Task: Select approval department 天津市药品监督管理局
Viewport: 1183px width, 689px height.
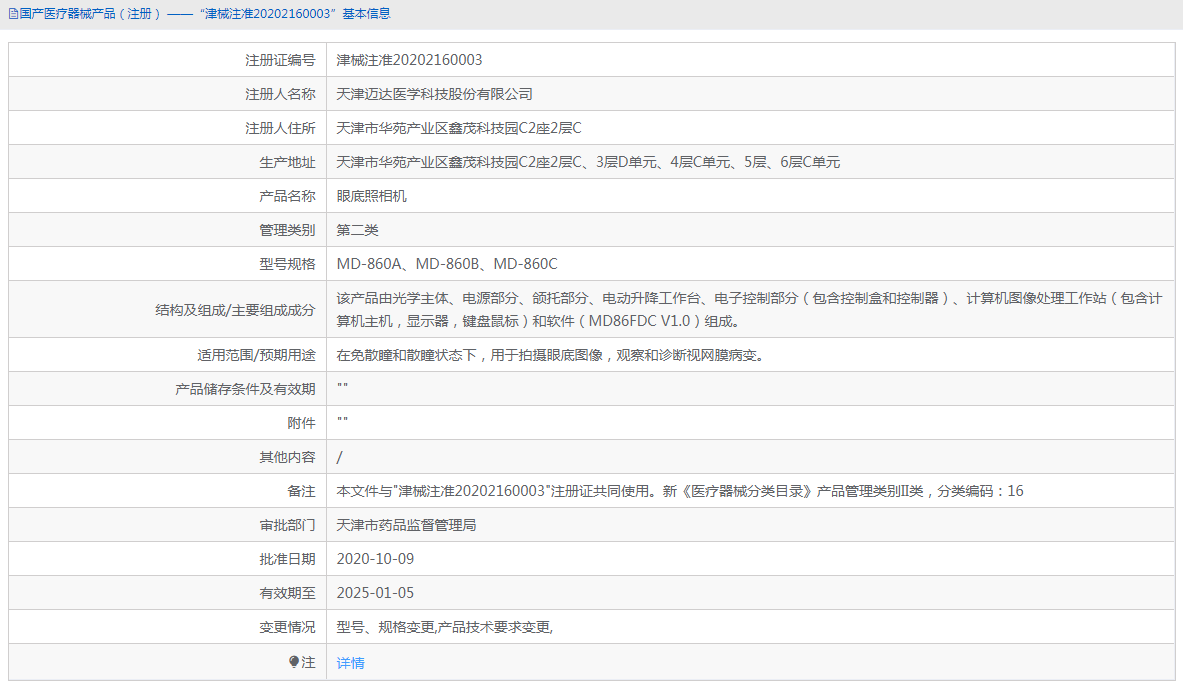Action: tap(406, 525)
